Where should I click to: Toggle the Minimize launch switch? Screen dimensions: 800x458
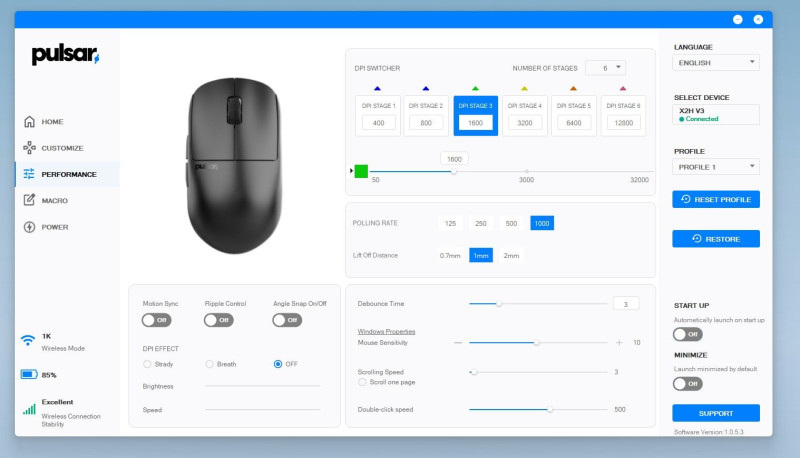(x=687, y=384)
